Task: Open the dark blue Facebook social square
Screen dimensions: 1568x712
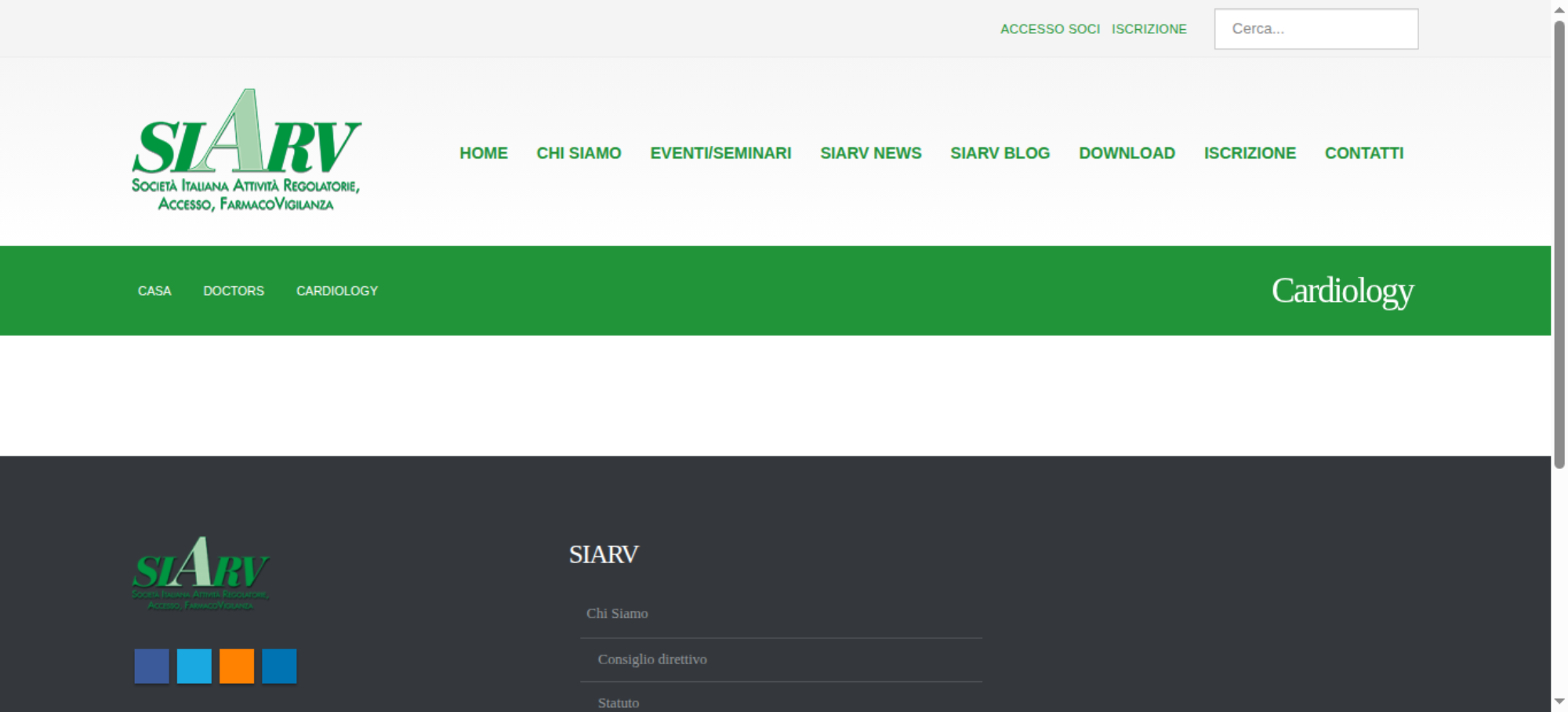Action: pyautogui.click(x=151, y=667)
